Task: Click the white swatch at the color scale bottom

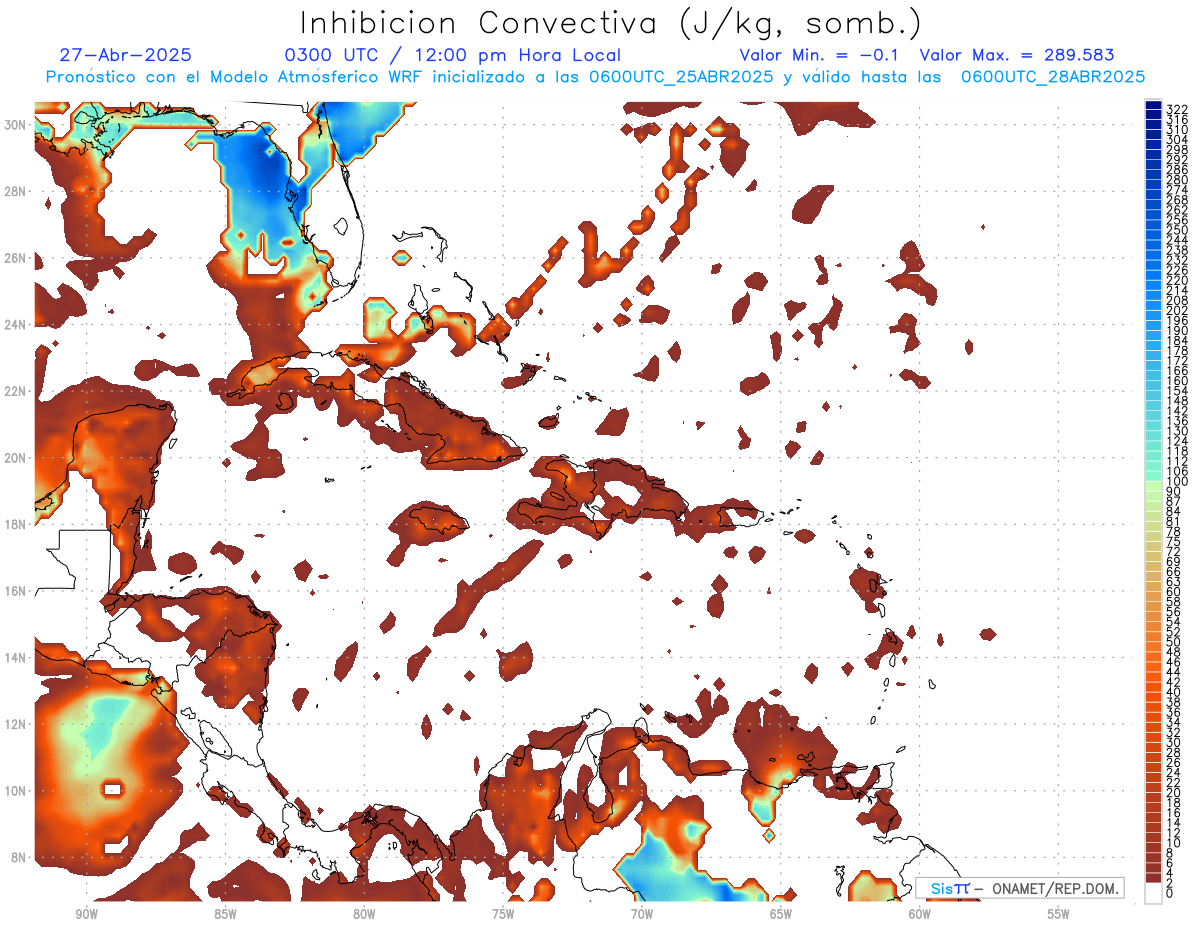Action: 1154,893
